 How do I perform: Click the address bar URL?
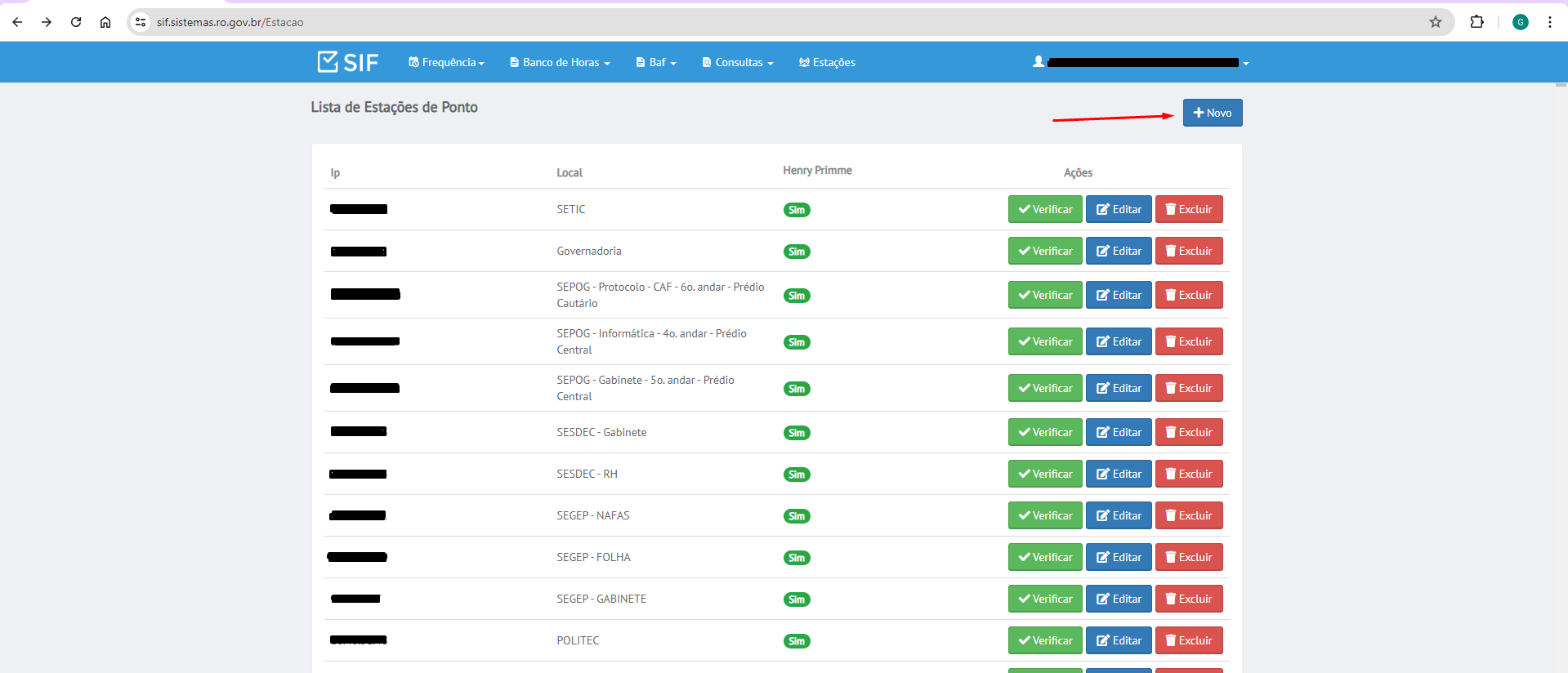click(230, 22)
